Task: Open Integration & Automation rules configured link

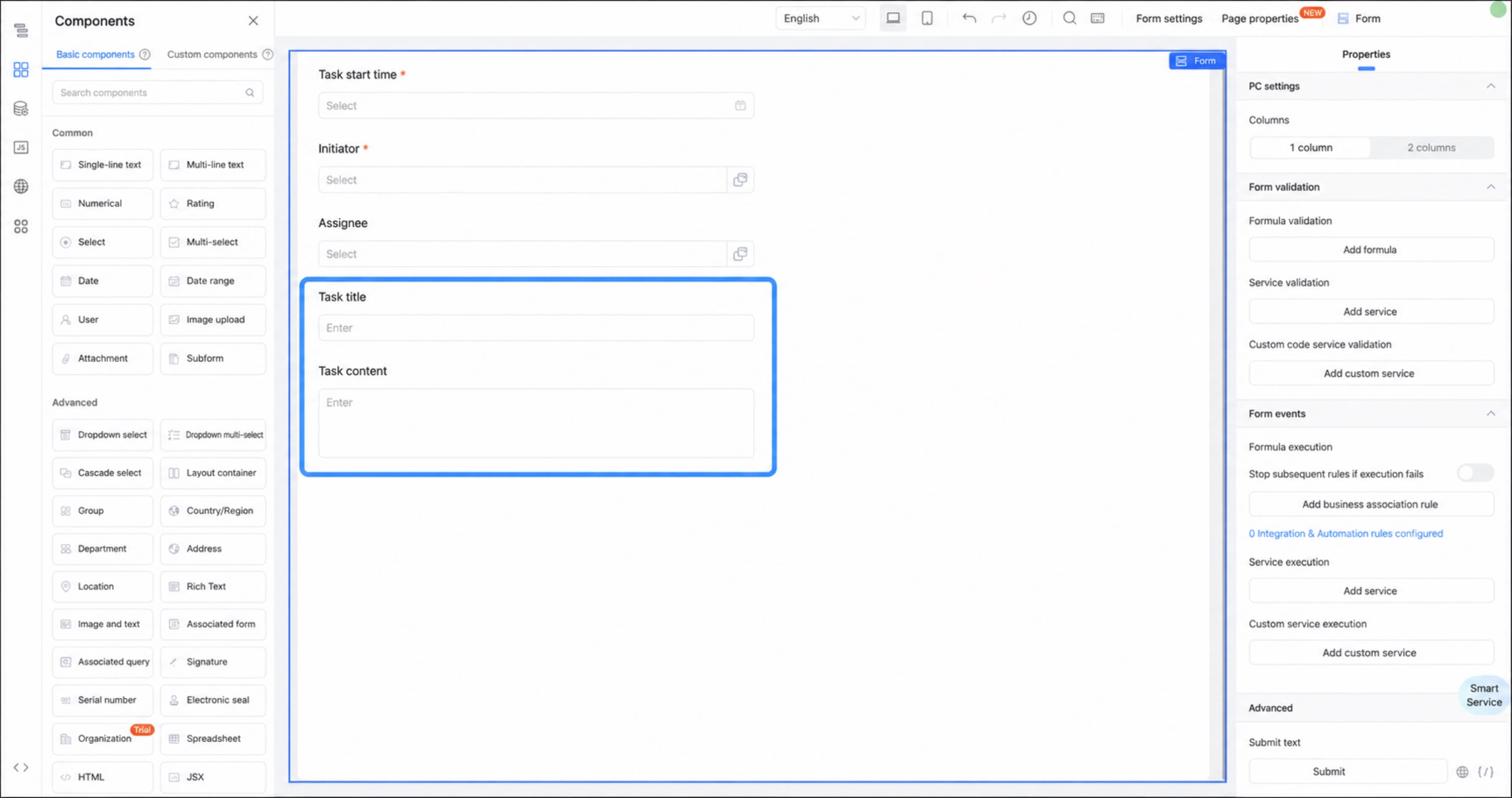Action: (1345, 533)
